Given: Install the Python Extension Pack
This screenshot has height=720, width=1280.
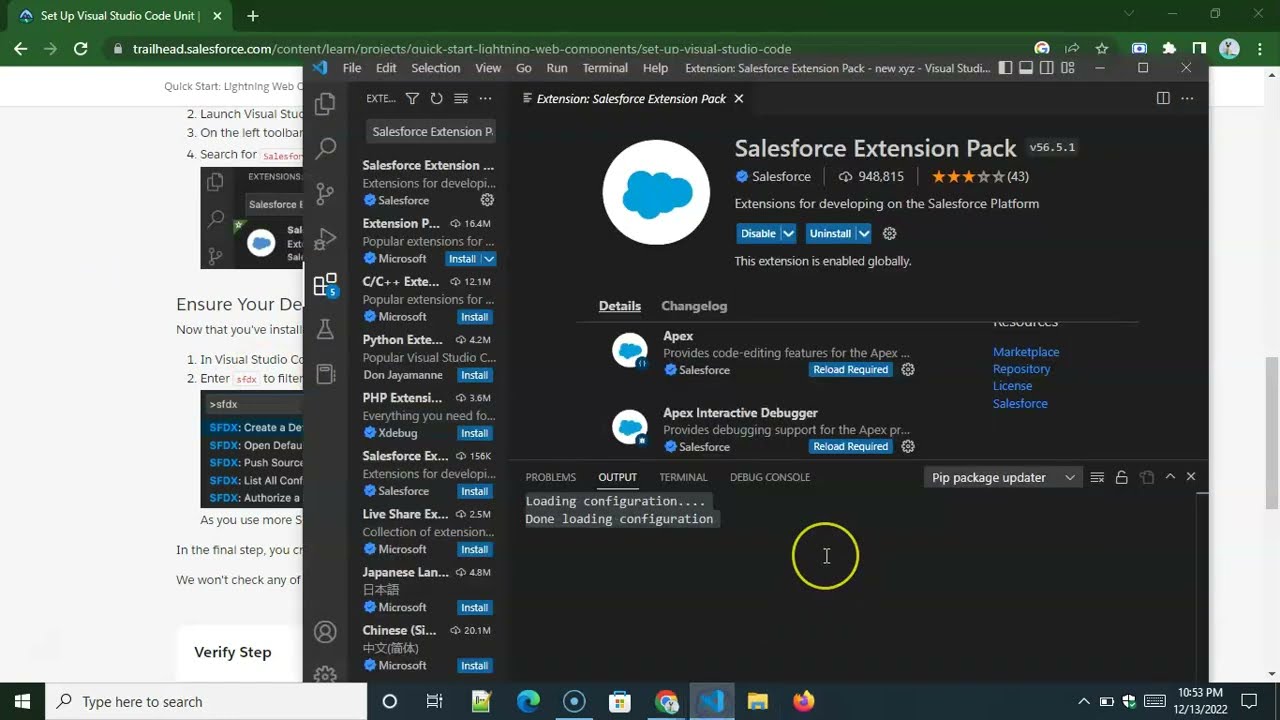Looking at the screenshot, I should click(475, 375).
